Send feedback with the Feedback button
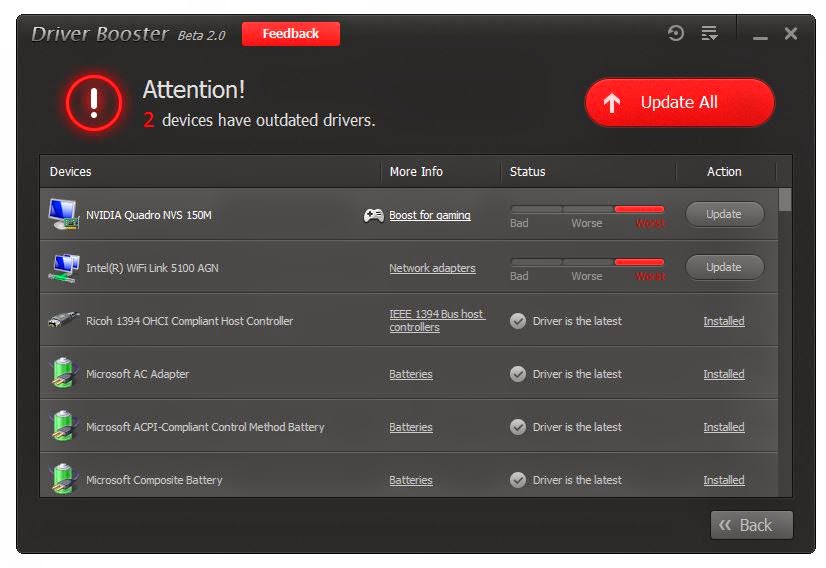 coord(291,34)
